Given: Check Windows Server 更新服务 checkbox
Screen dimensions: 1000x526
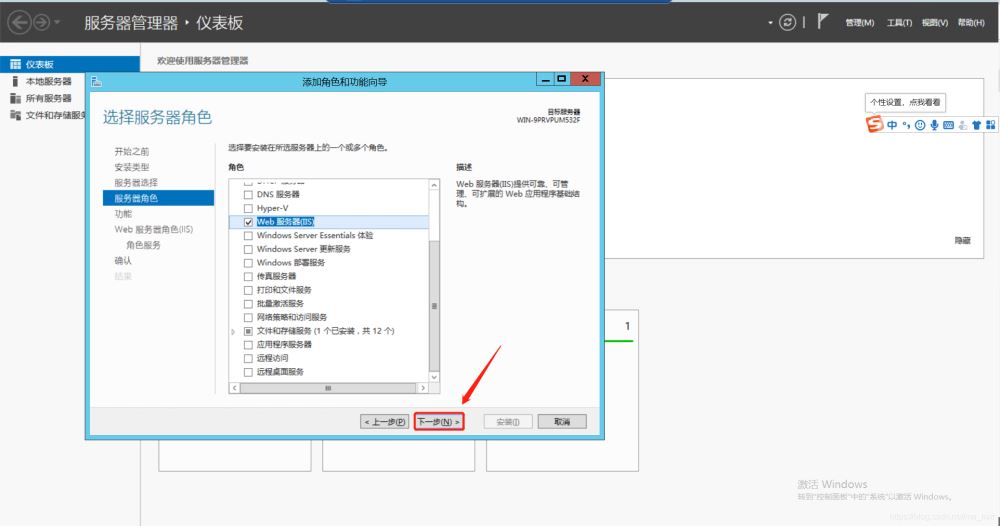Looking at the screenshot, I should pos(248,249).
